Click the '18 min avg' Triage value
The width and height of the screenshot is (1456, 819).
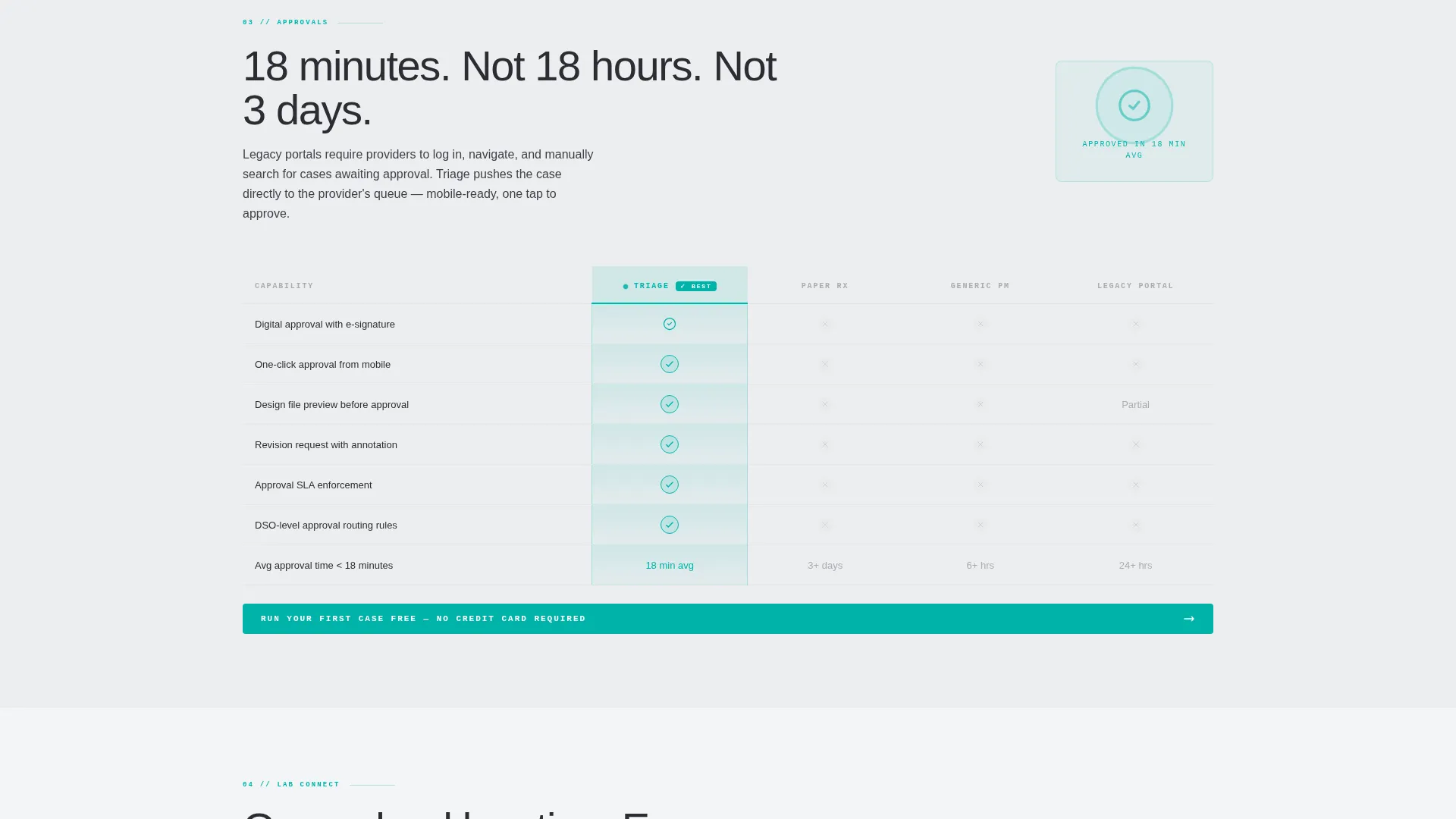[x=670, y=566]
